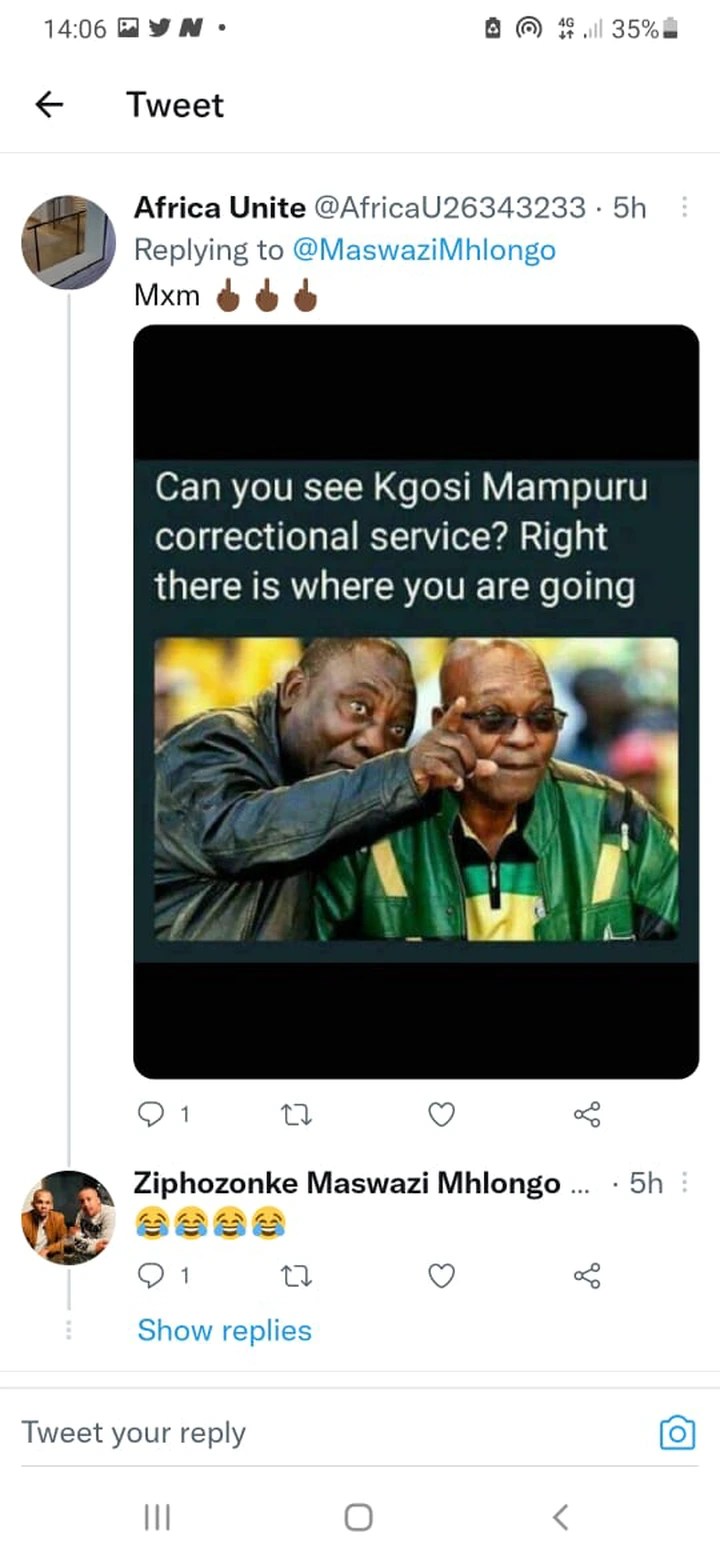Open overflow menu on Africa Unite tweet

pyautogui.click(x=685, y=207)
